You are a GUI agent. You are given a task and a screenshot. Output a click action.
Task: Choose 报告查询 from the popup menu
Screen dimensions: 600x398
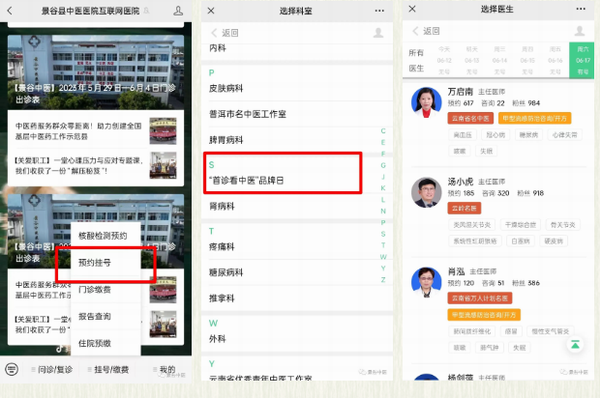106,316
